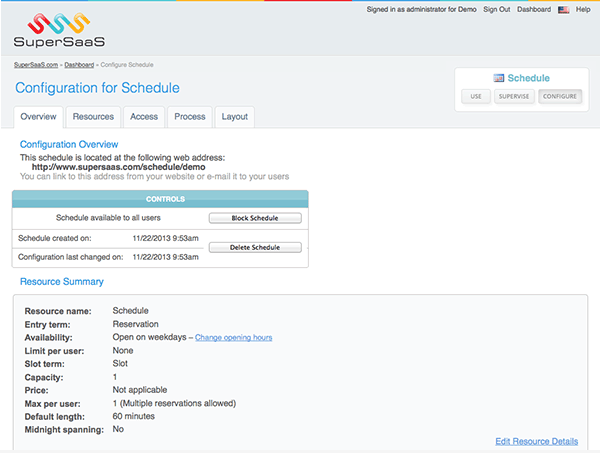
Task: Click the schedule calendar icon
Action: (499, 78)
